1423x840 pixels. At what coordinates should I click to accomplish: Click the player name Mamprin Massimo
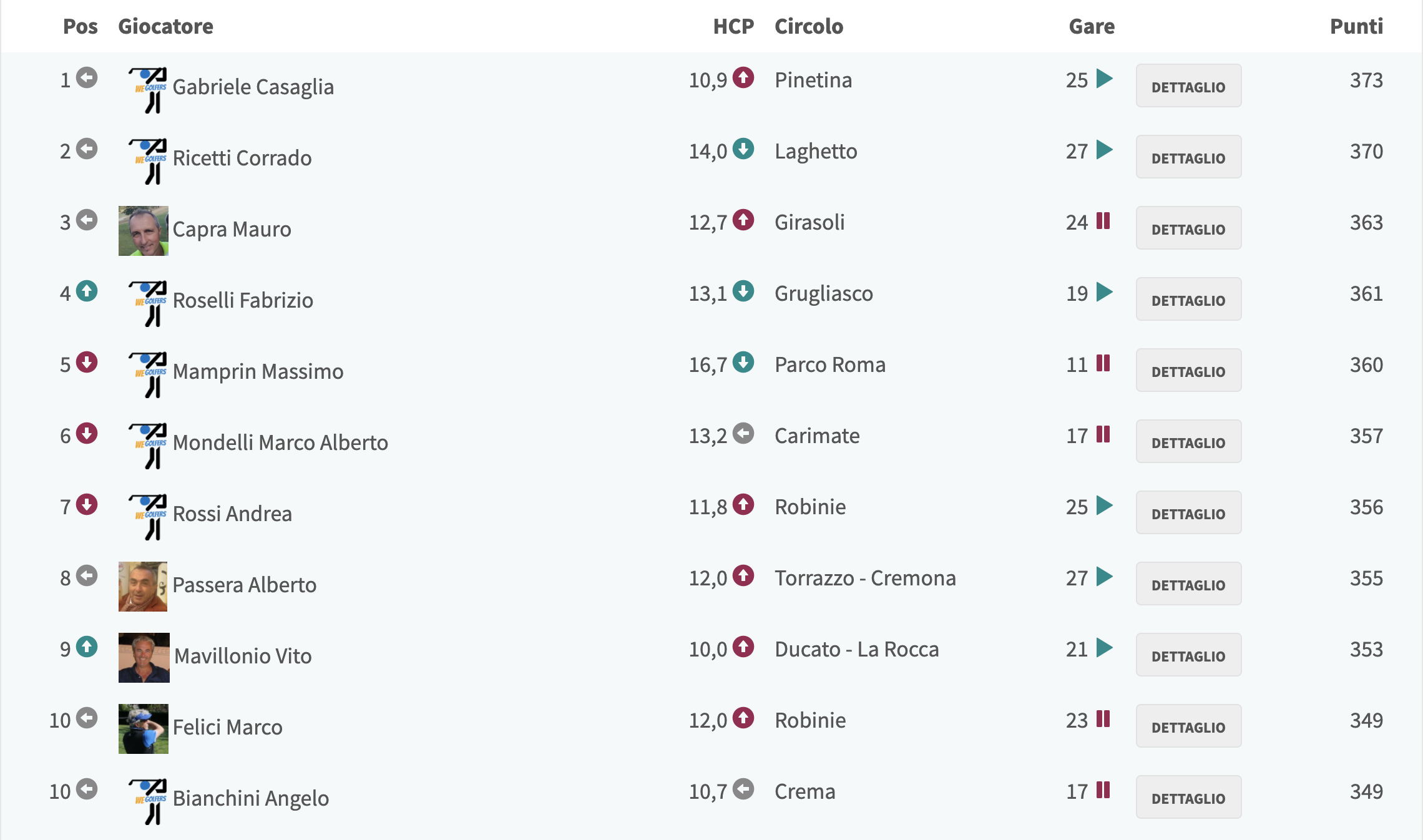(258, 371)
